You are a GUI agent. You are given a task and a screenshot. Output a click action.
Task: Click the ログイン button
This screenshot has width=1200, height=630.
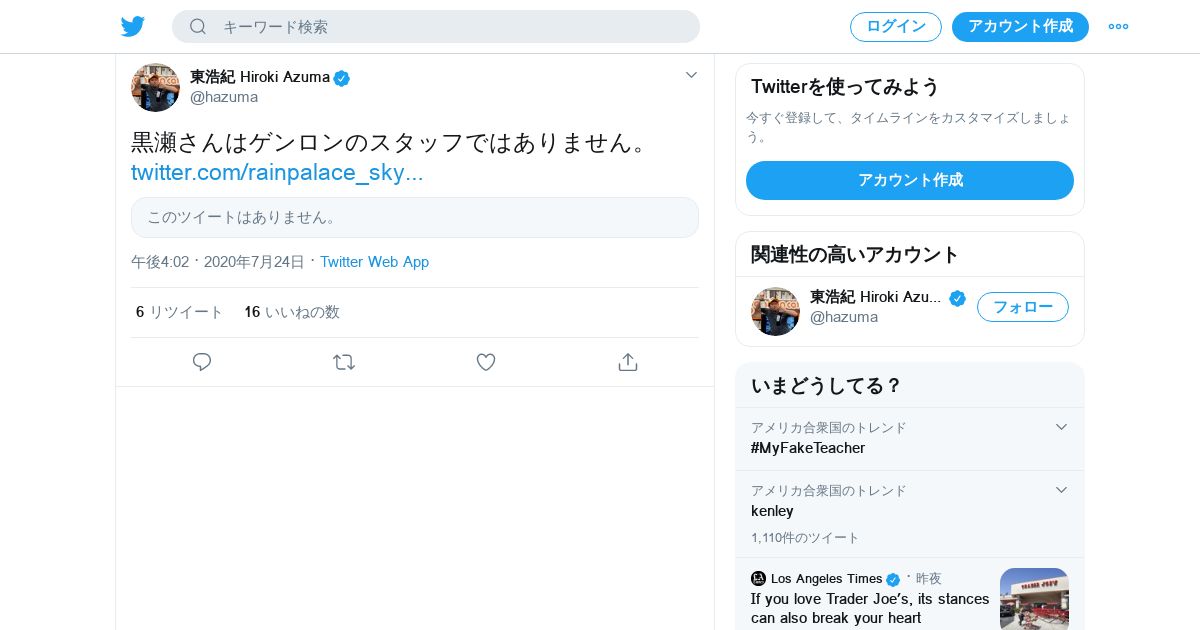click(895, 27)
